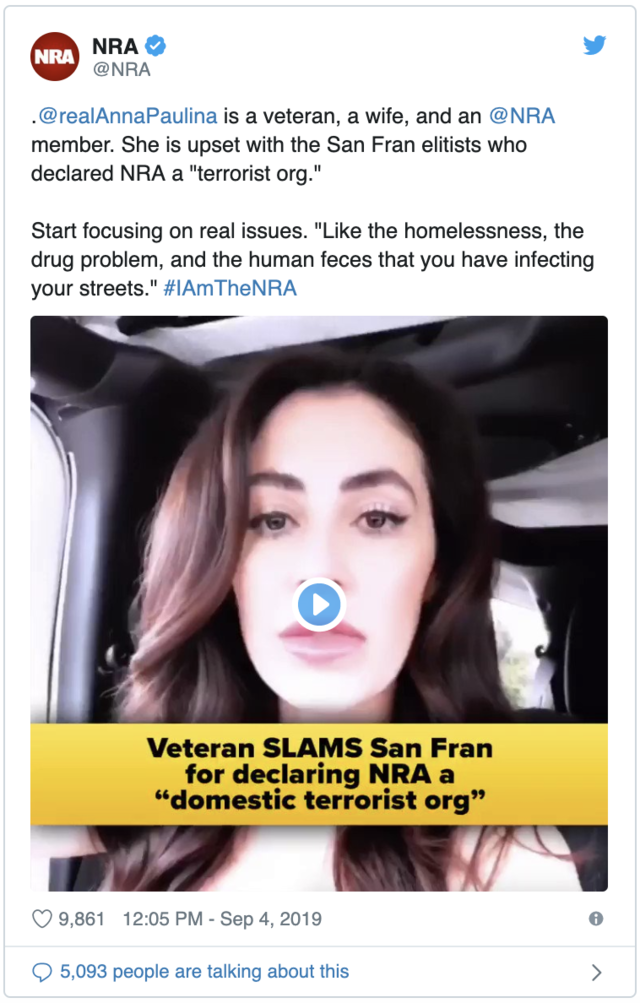Image resolution: width=640 pixels, height=1003 pixels.
Task: Click the 9,861 likes count
Action: (x=81, y=919)
